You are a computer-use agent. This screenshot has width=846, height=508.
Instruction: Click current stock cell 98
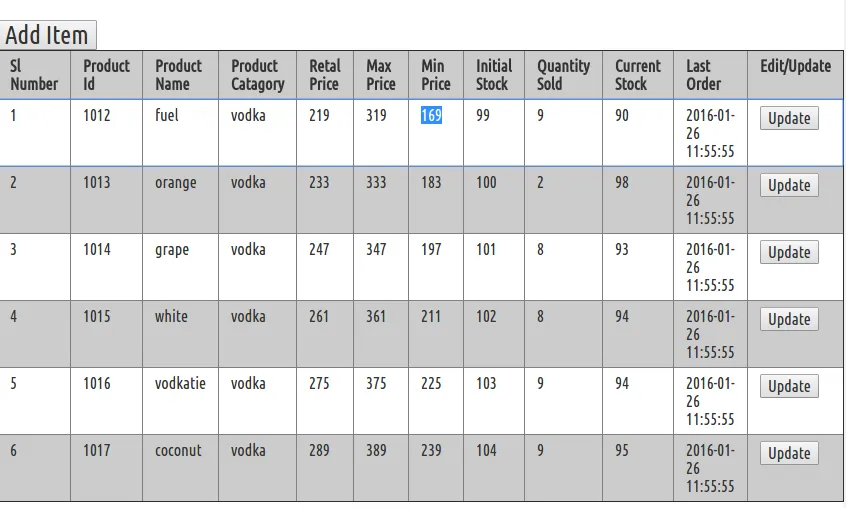(x=622, y=182)
